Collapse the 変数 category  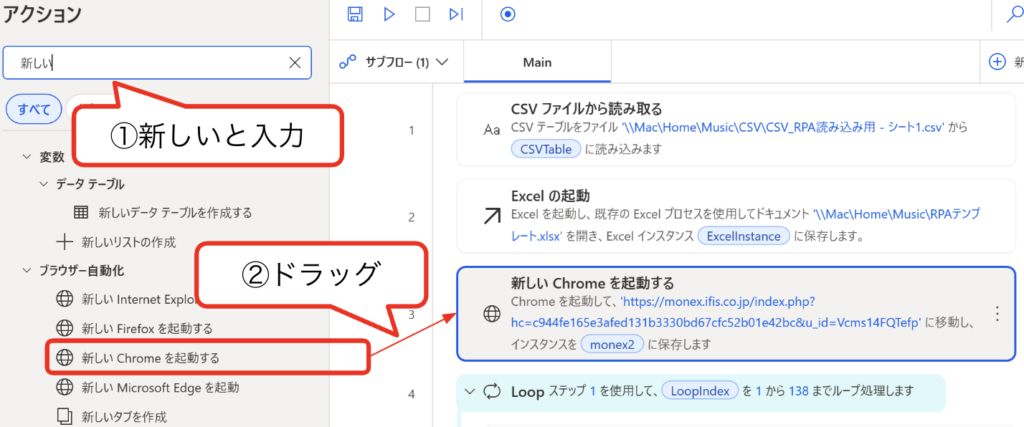pos(27,157)
